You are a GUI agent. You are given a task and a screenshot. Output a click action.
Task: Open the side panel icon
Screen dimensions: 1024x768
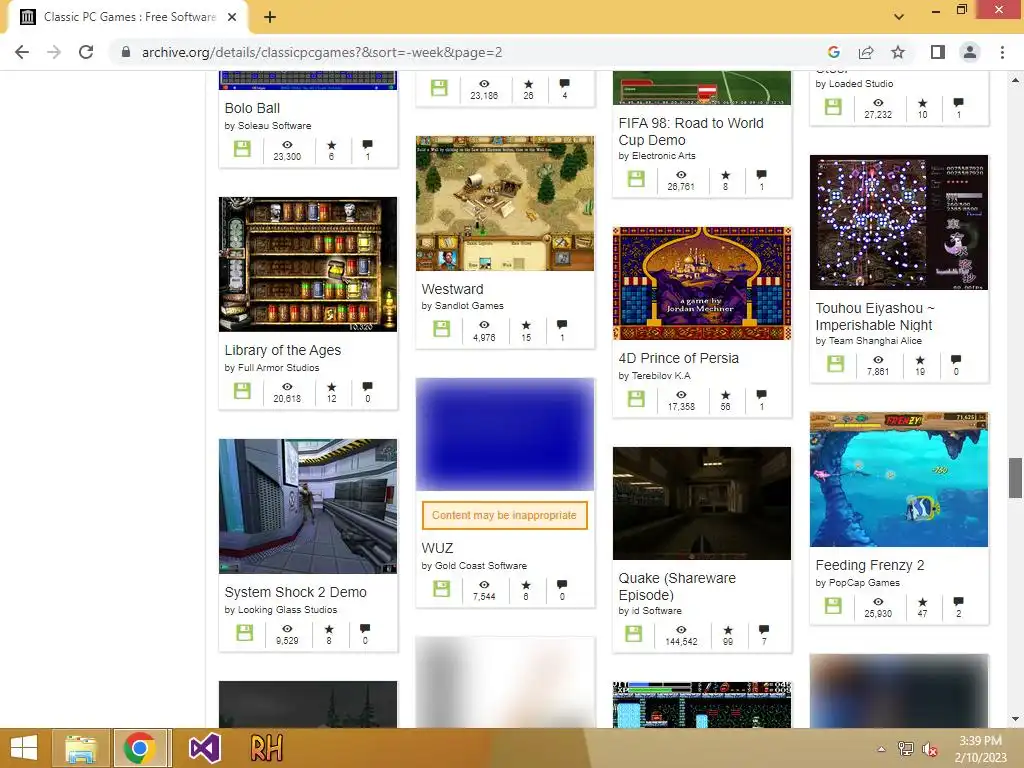point(938,52)
